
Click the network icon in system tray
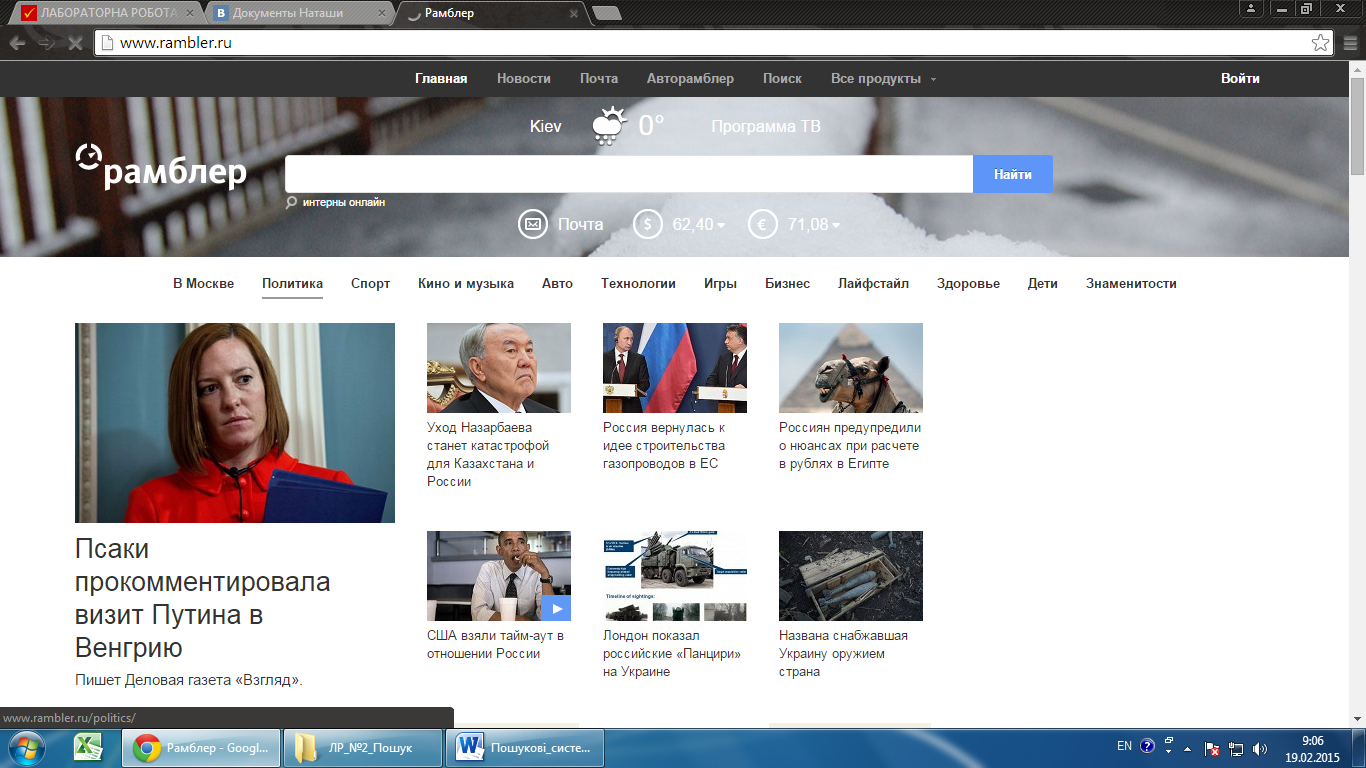[x=1236, y=747]
